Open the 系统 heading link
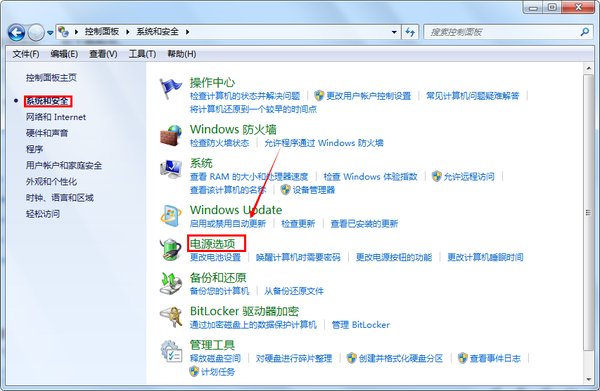Viewport: 600px width, 391px height. pos(201,163)
